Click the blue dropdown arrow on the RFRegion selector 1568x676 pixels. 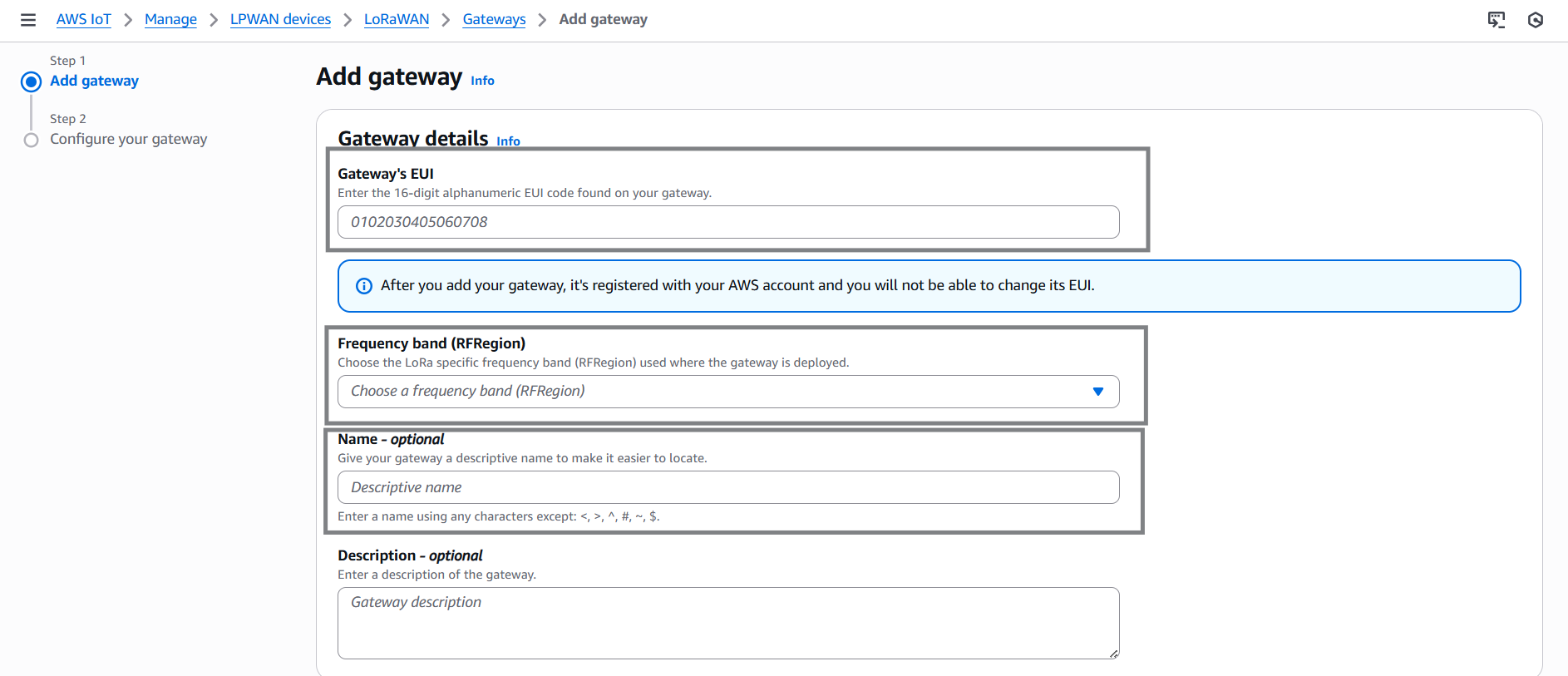[x=1099, y=391]
